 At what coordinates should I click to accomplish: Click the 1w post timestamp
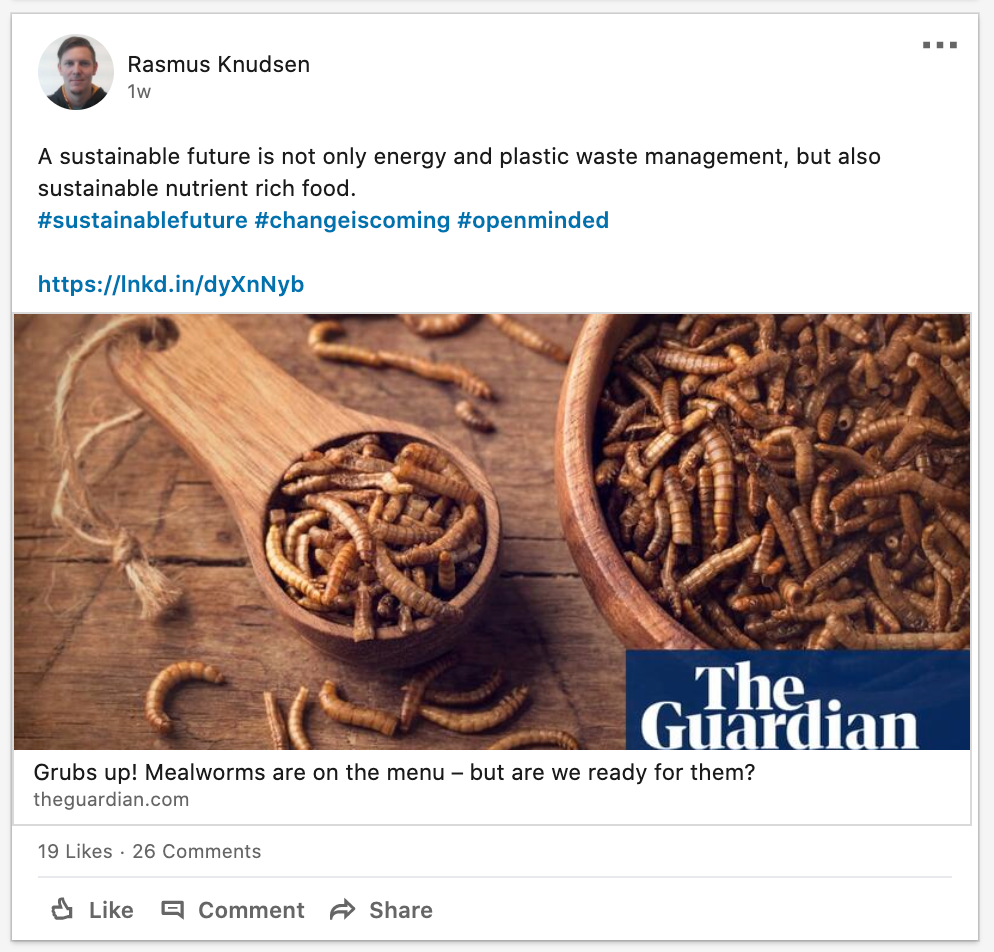coord(139,92)
